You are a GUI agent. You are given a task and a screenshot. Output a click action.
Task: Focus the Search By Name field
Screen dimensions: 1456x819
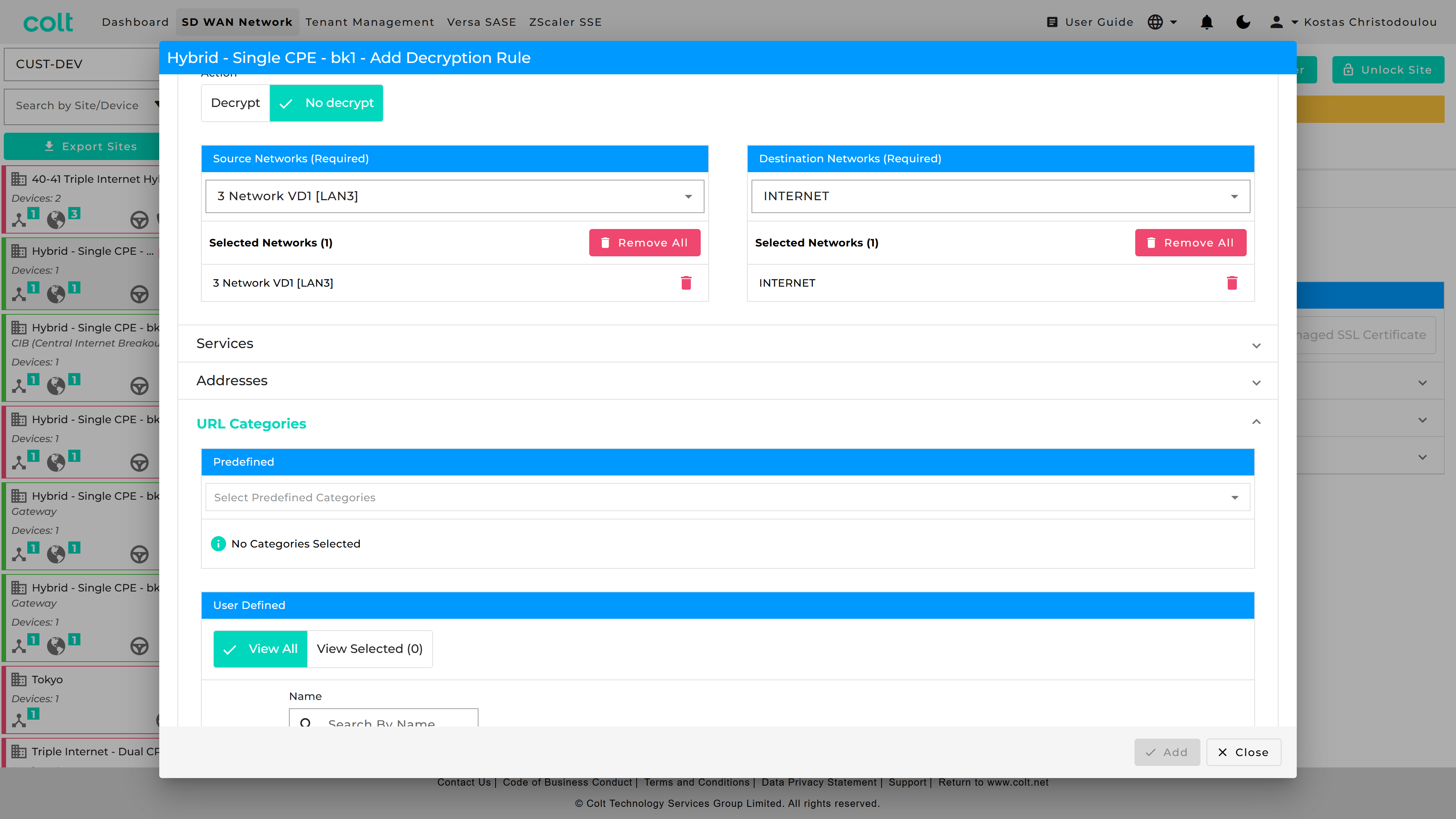383,718
